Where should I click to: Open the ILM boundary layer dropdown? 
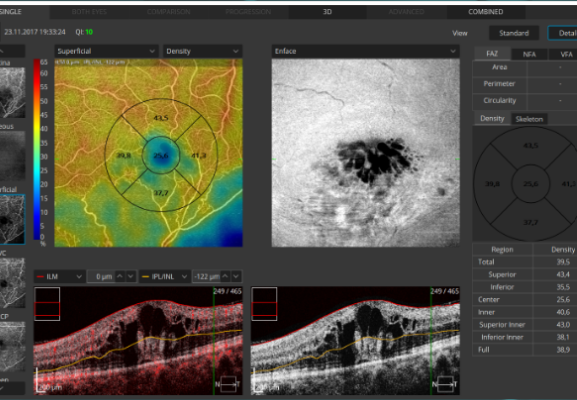[x=60, y=276]
